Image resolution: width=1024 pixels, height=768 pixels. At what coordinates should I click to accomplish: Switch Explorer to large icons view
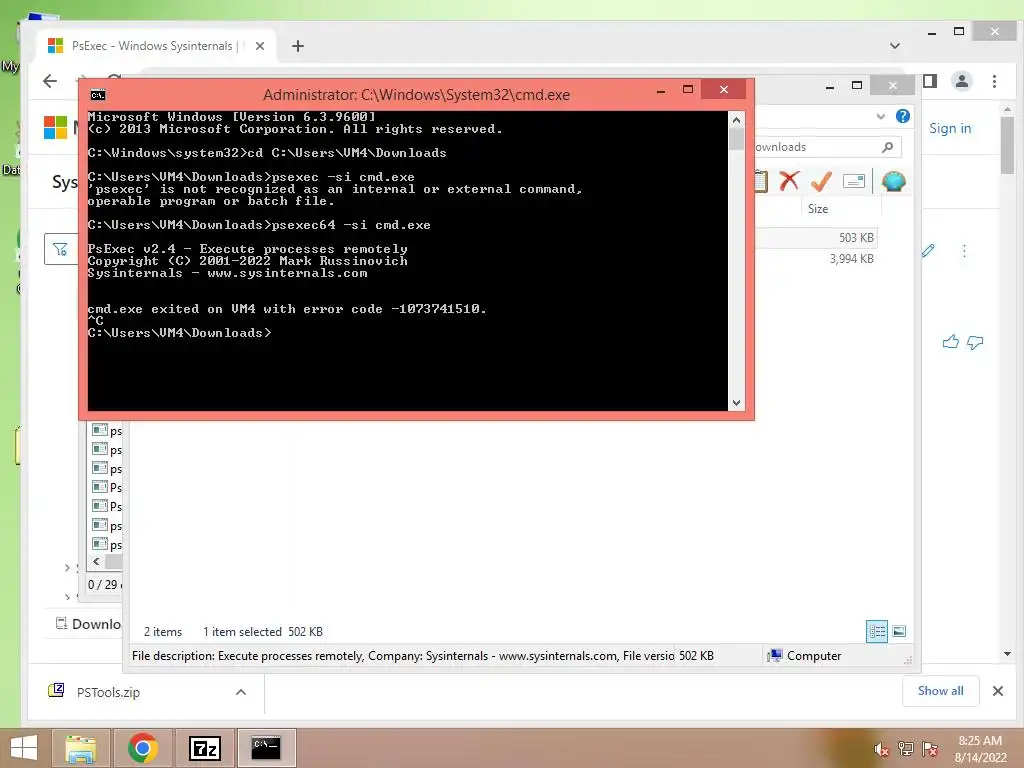click(x=899, y=631)
